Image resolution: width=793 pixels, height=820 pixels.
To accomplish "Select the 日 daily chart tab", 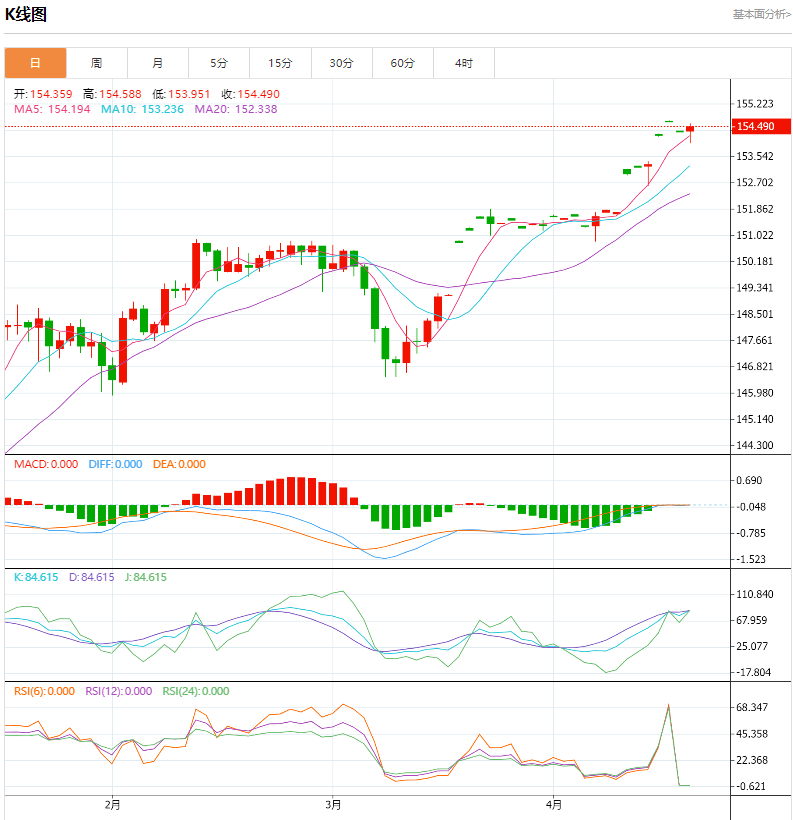I will coord(35,63).
